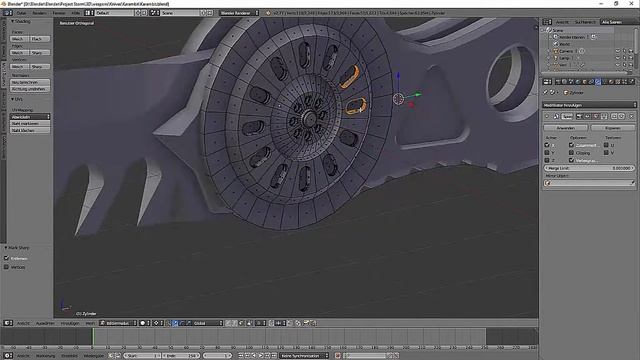This screenshot has width=640, height=360.
Task: Click the 3D View editor type icon
Action: click(x=8, y=323)
